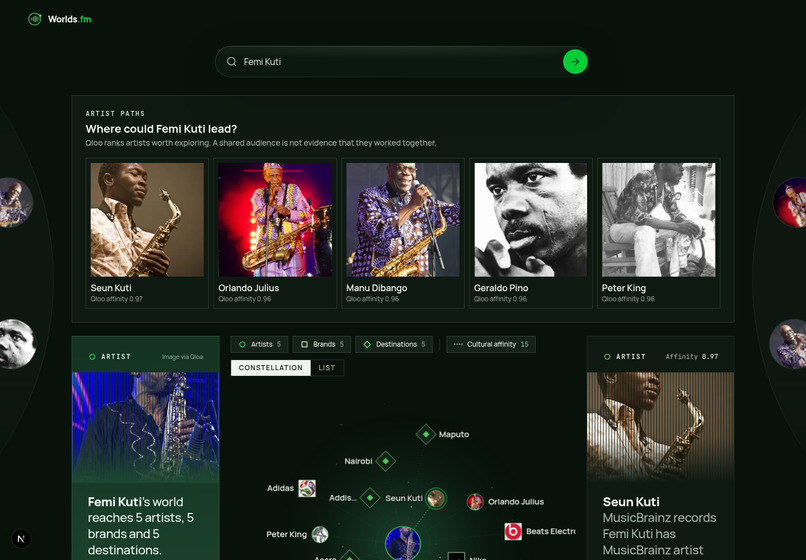Viewport: 806px width, 560px height.
Task: Click the 'Seun Kuti' detail panel title
Action: (x=631, y=502)
